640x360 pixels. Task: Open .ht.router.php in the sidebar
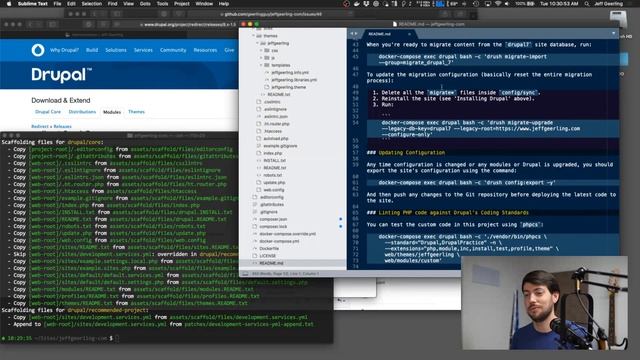click(x=276, y=124)
